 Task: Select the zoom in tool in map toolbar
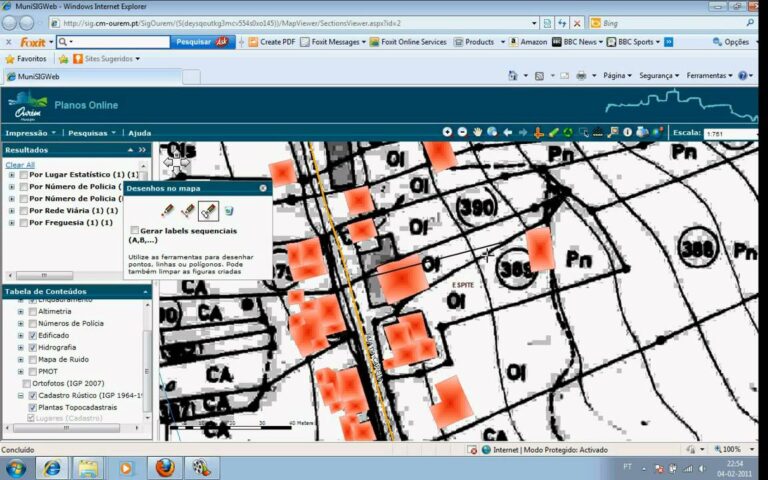447,132
